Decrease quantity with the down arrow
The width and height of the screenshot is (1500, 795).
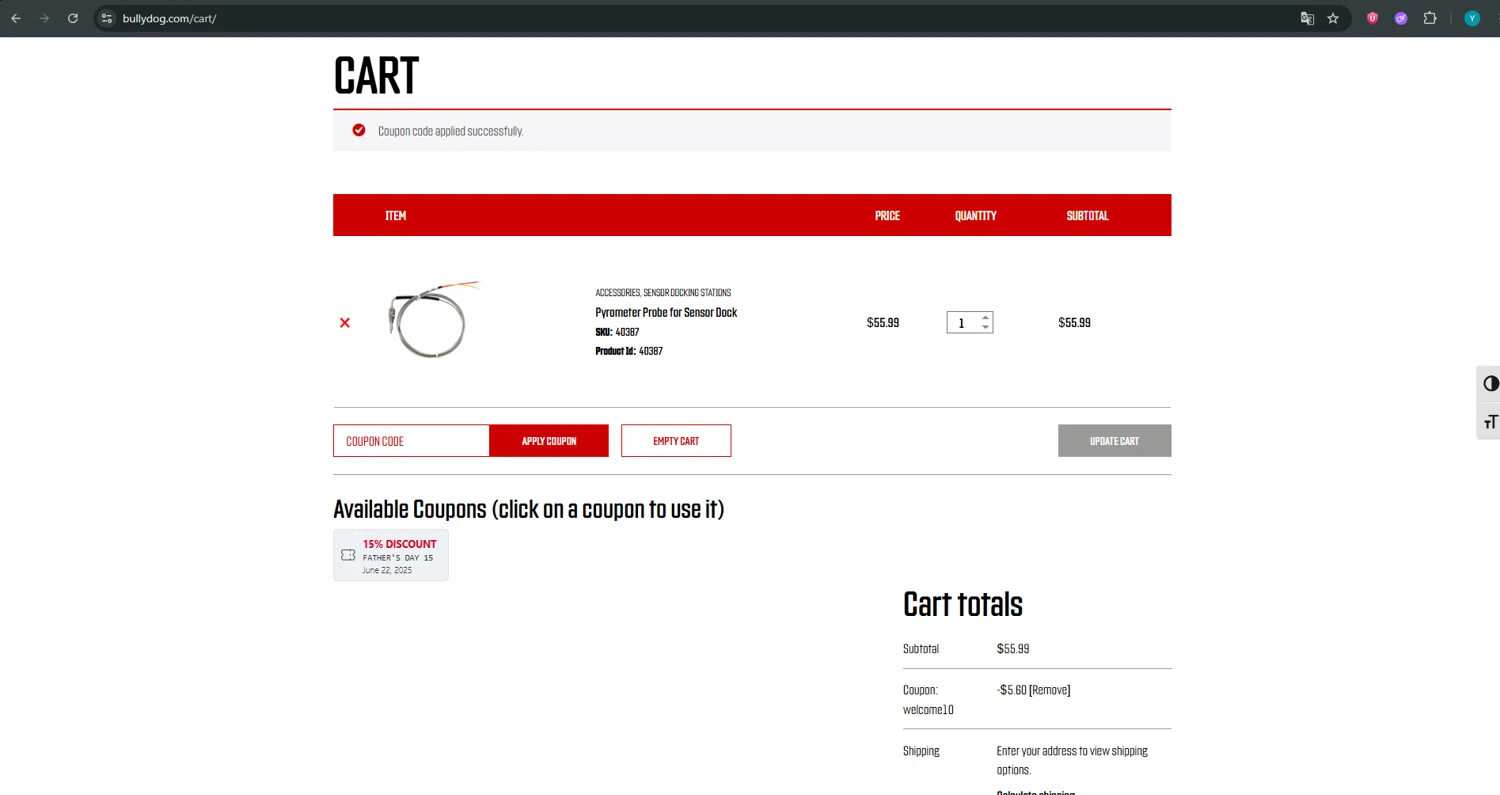[x=986, y=327]
